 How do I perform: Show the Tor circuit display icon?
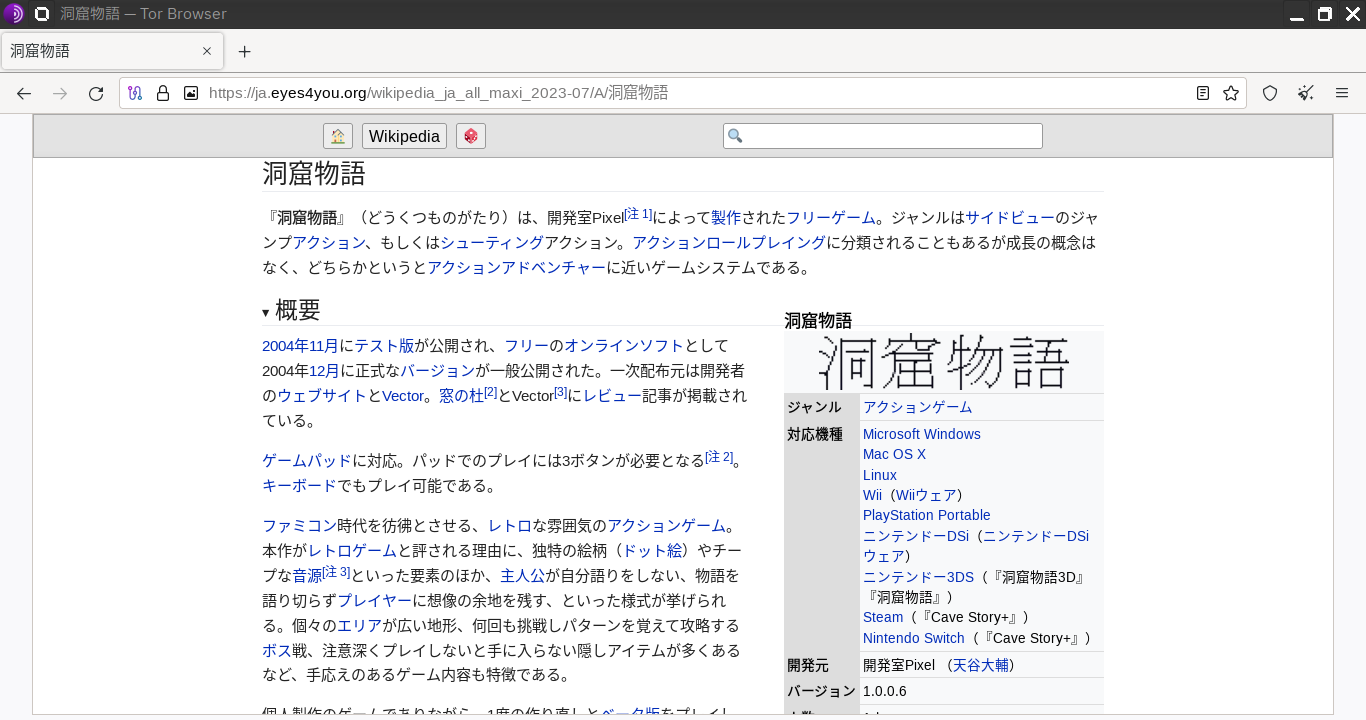pyautogui.click(x=135, y=93)
